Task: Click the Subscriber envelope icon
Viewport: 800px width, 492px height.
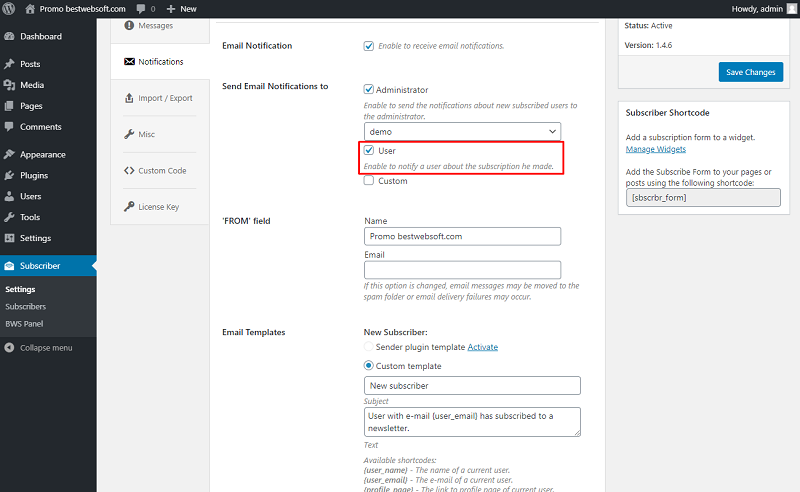Action: pyautogui.click(x=9, y=265)
